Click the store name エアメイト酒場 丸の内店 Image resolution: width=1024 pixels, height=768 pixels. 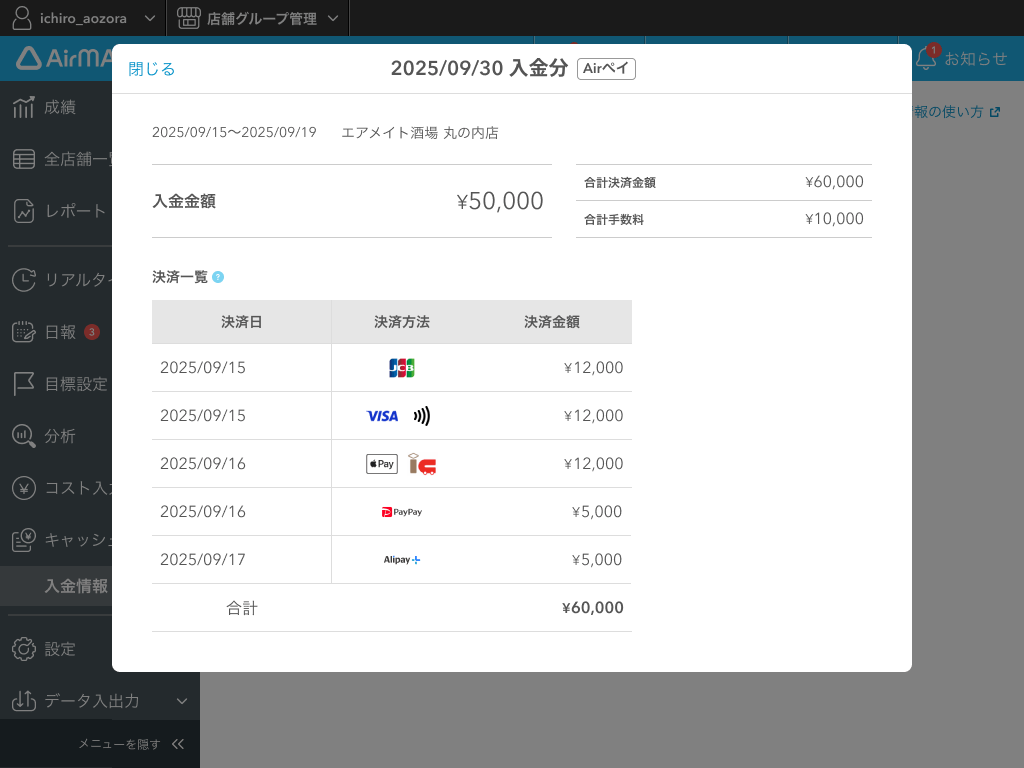coord(420,133)
